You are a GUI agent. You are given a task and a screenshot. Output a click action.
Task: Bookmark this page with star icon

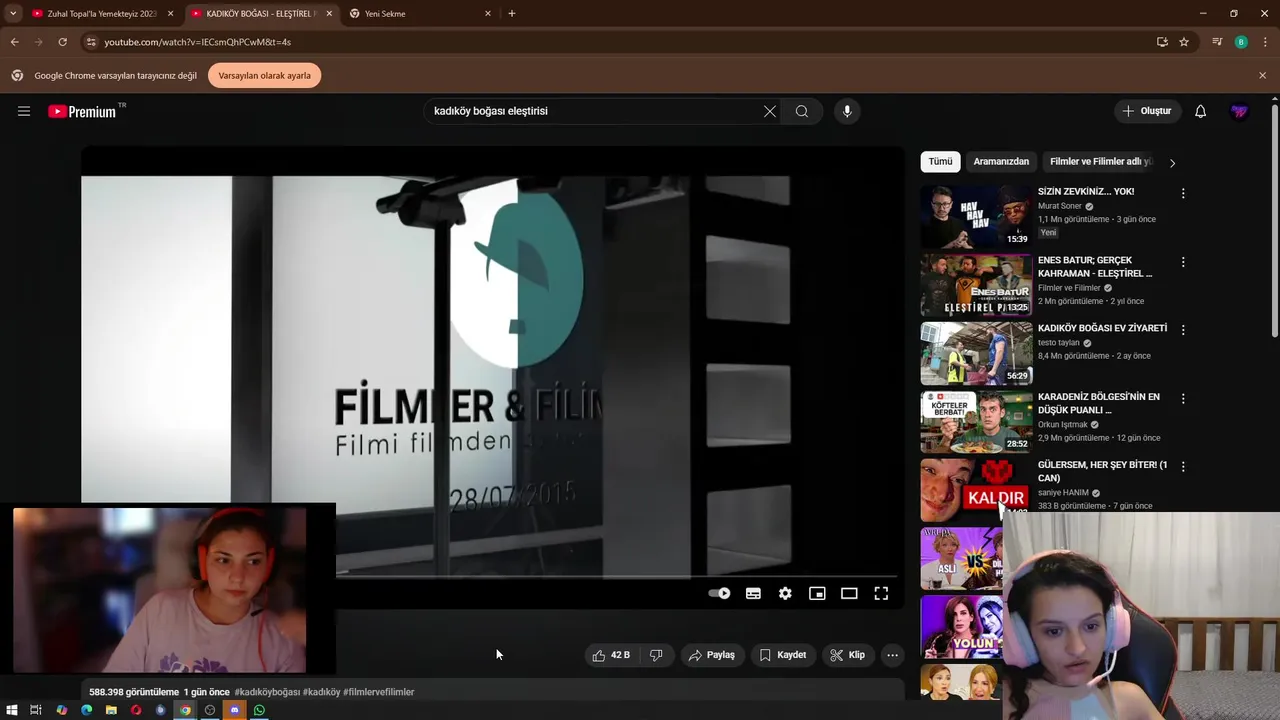pyautogui.click(x=1184, y=42)
